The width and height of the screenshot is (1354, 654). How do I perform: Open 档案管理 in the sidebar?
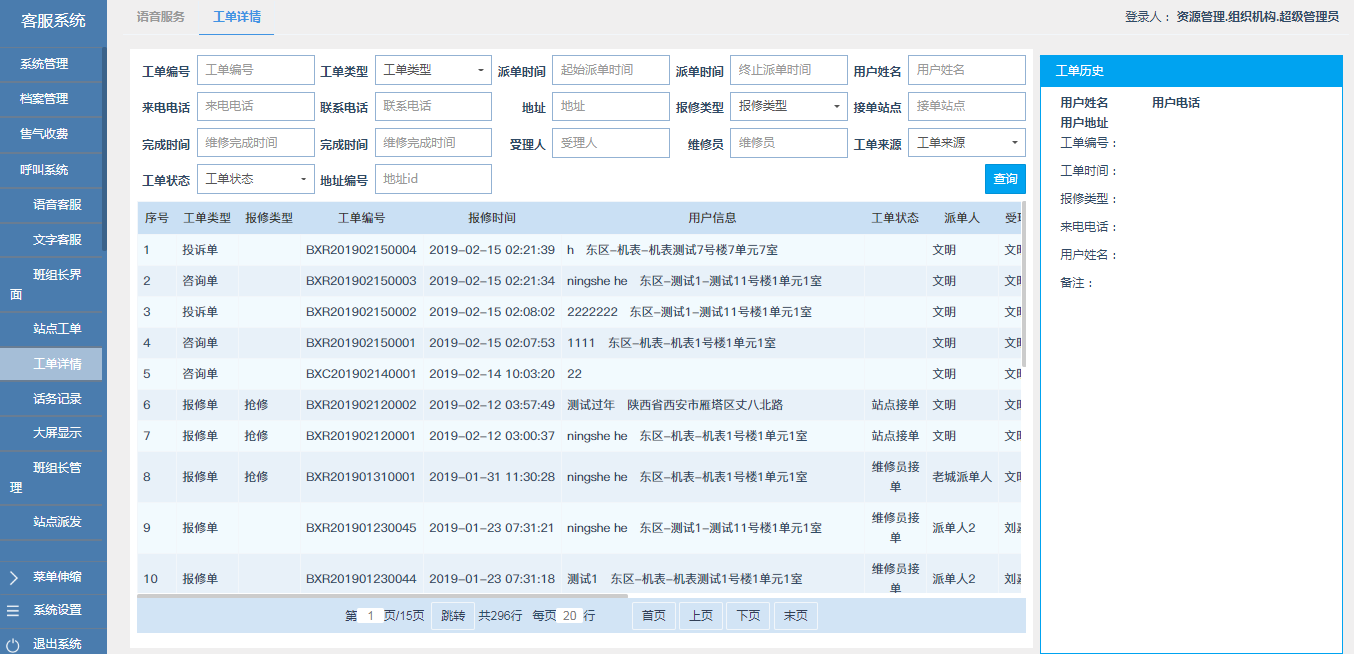[51, 99]
